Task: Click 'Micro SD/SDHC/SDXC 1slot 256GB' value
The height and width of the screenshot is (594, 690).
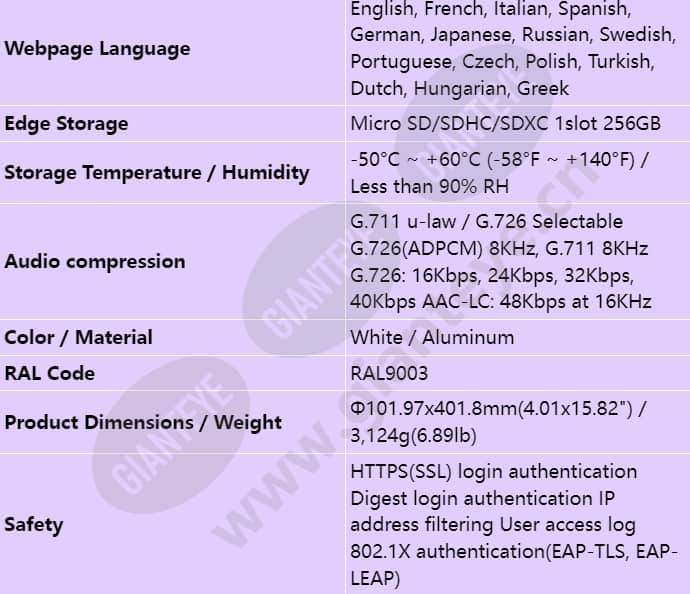Action: coord(506,123)
